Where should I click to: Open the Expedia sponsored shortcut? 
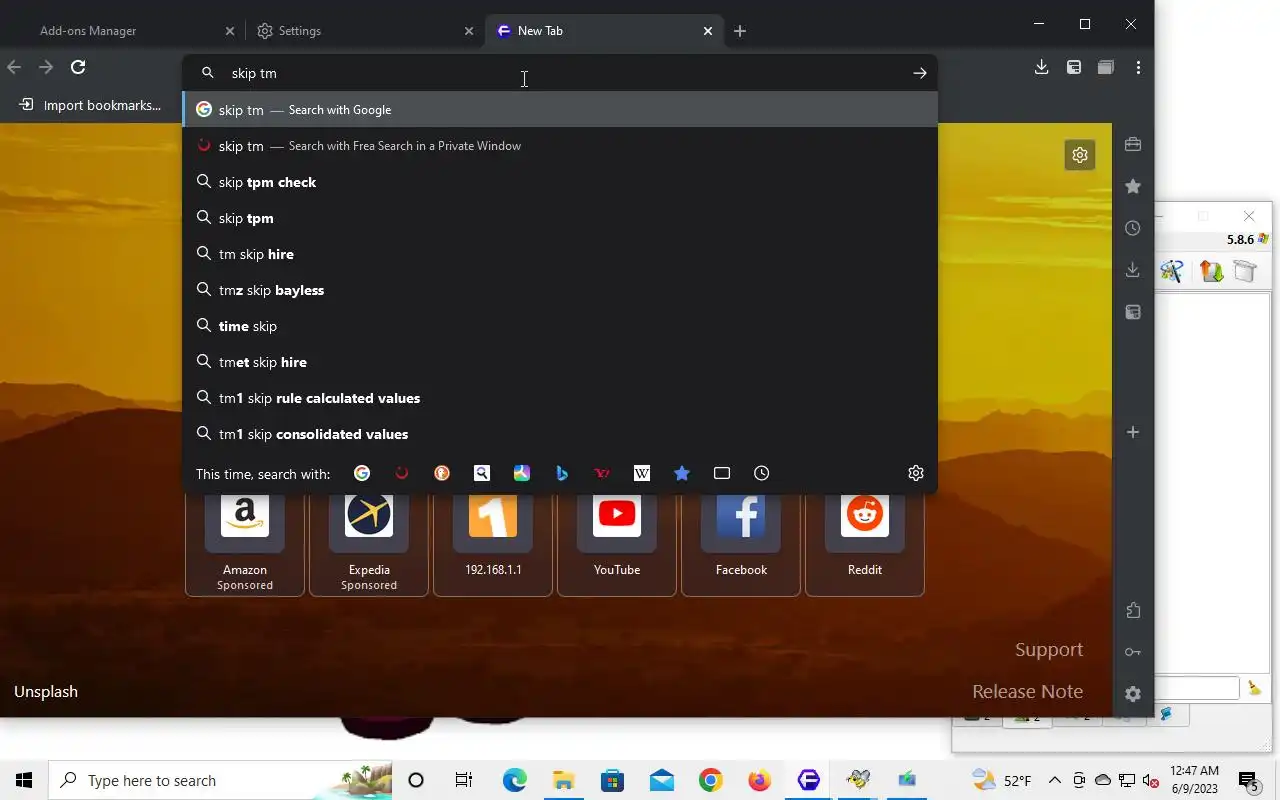[x=369, y=543]
